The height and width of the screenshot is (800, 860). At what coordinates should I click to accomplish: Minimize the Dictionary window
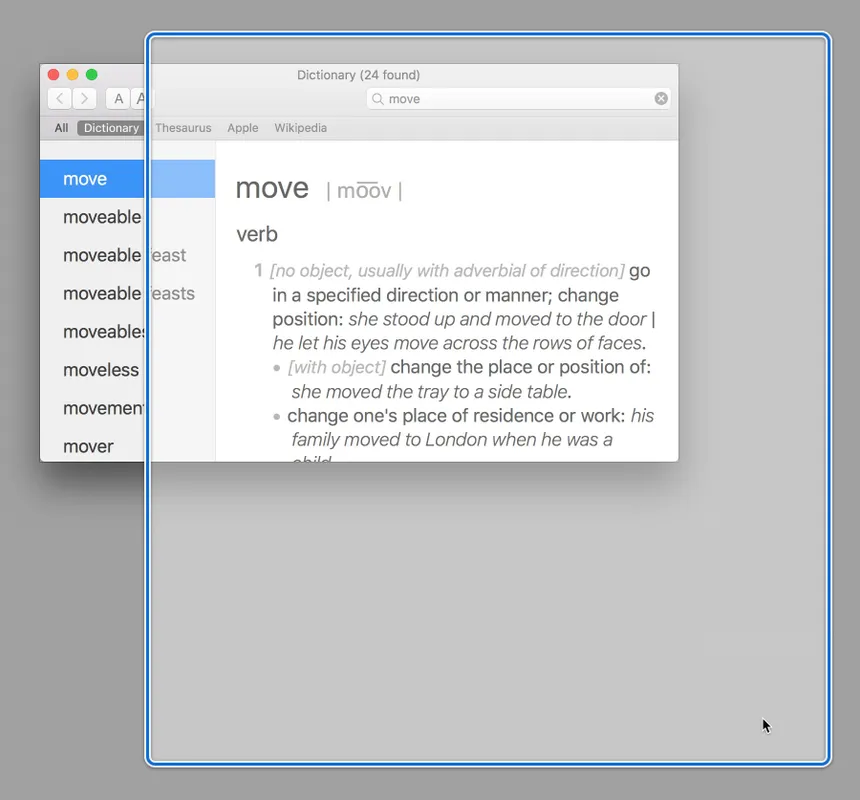click(x=73, y=75)
